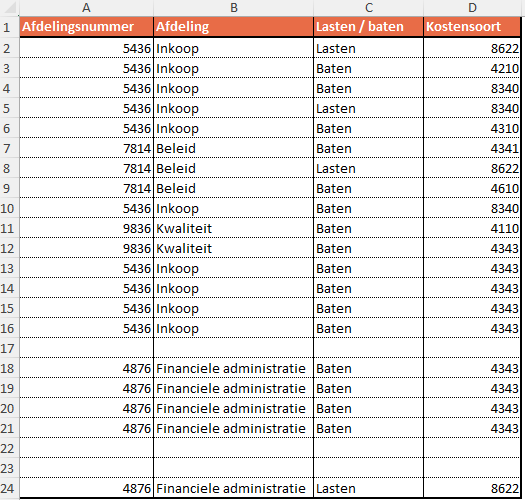Click the Afdeling header cell
Screen dimensions: 525x500
point(234,27)
